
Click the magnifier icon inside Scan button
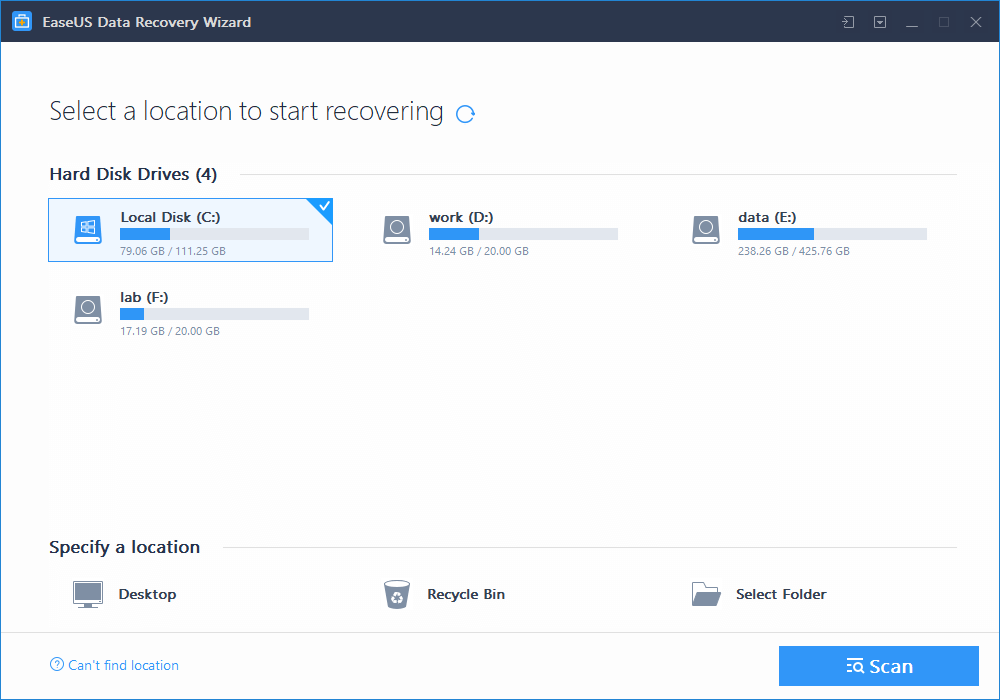point(855,665)
